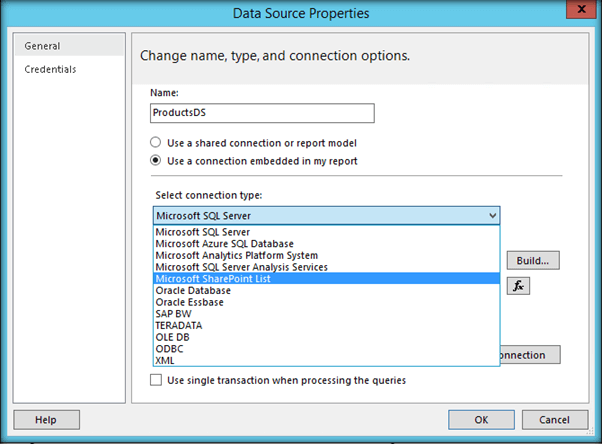Select 'Use a shared connection or report model'
This screenshot has width=602, height=444.
155,142
